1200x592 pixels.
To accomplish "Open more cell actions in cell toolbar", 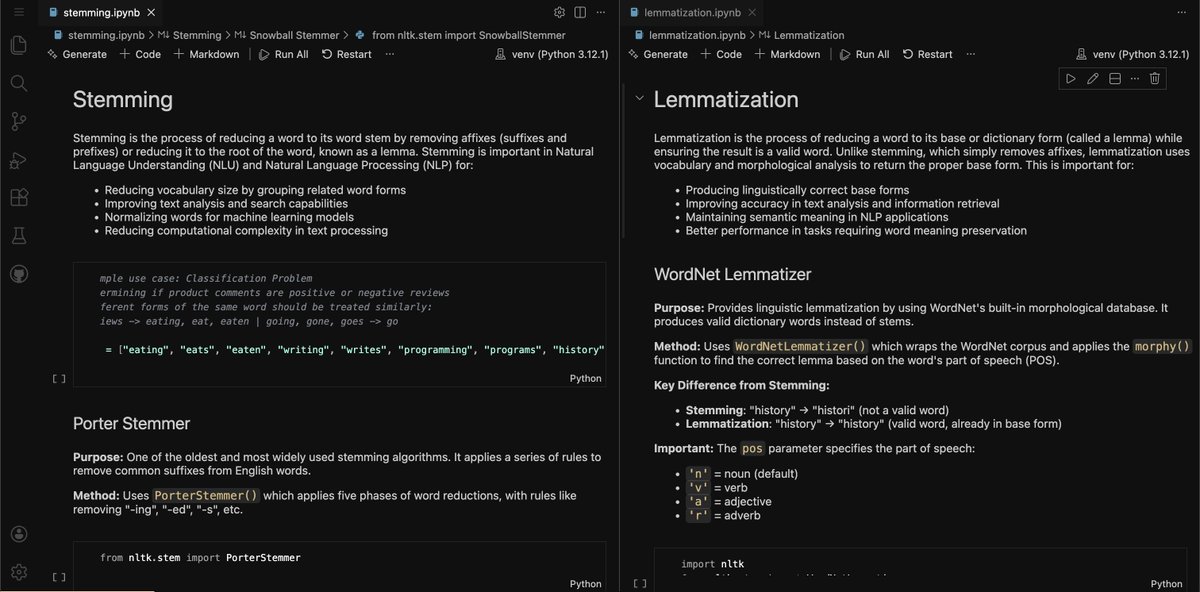I will (x=1135, y=79).
